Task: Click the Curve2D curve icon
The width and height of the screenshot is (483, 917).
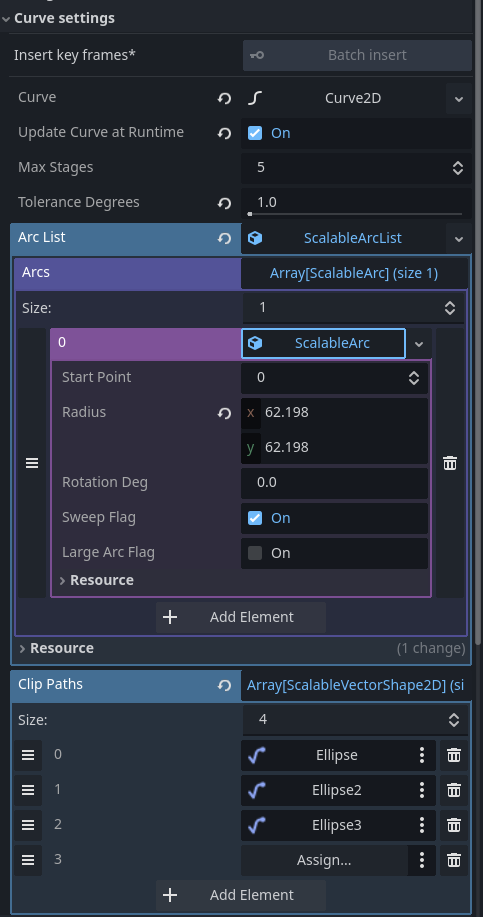Action: [x=254, y=98]
